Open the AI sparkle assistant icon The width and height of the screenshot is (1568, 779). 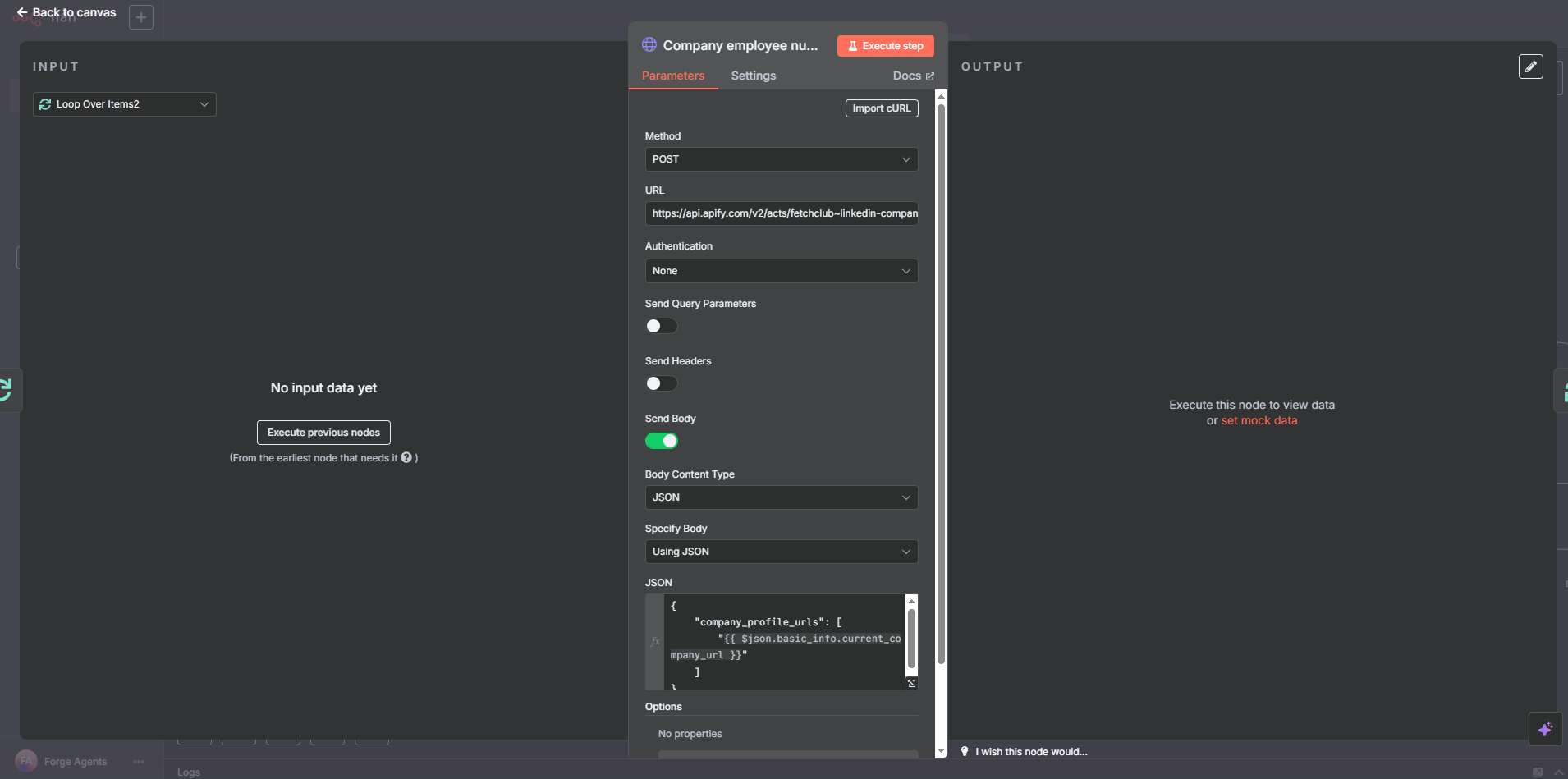click(1545, 729)
